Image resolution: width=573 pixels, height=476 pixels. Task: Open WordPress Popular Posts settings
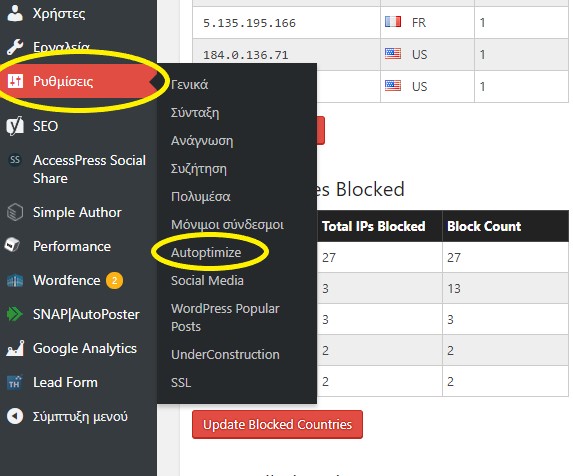tap(225, 317)
